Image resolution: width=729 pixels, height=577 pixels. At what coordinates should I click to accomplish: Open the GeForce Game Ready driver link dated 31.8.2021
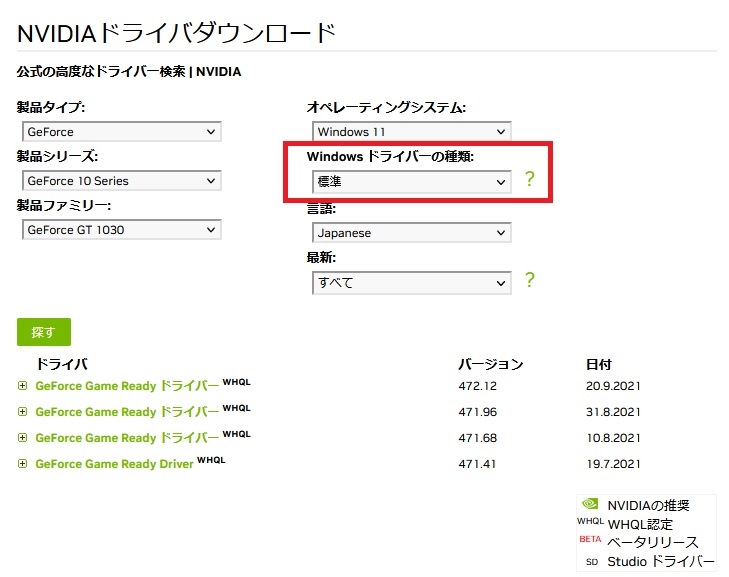tap(126, 412)
